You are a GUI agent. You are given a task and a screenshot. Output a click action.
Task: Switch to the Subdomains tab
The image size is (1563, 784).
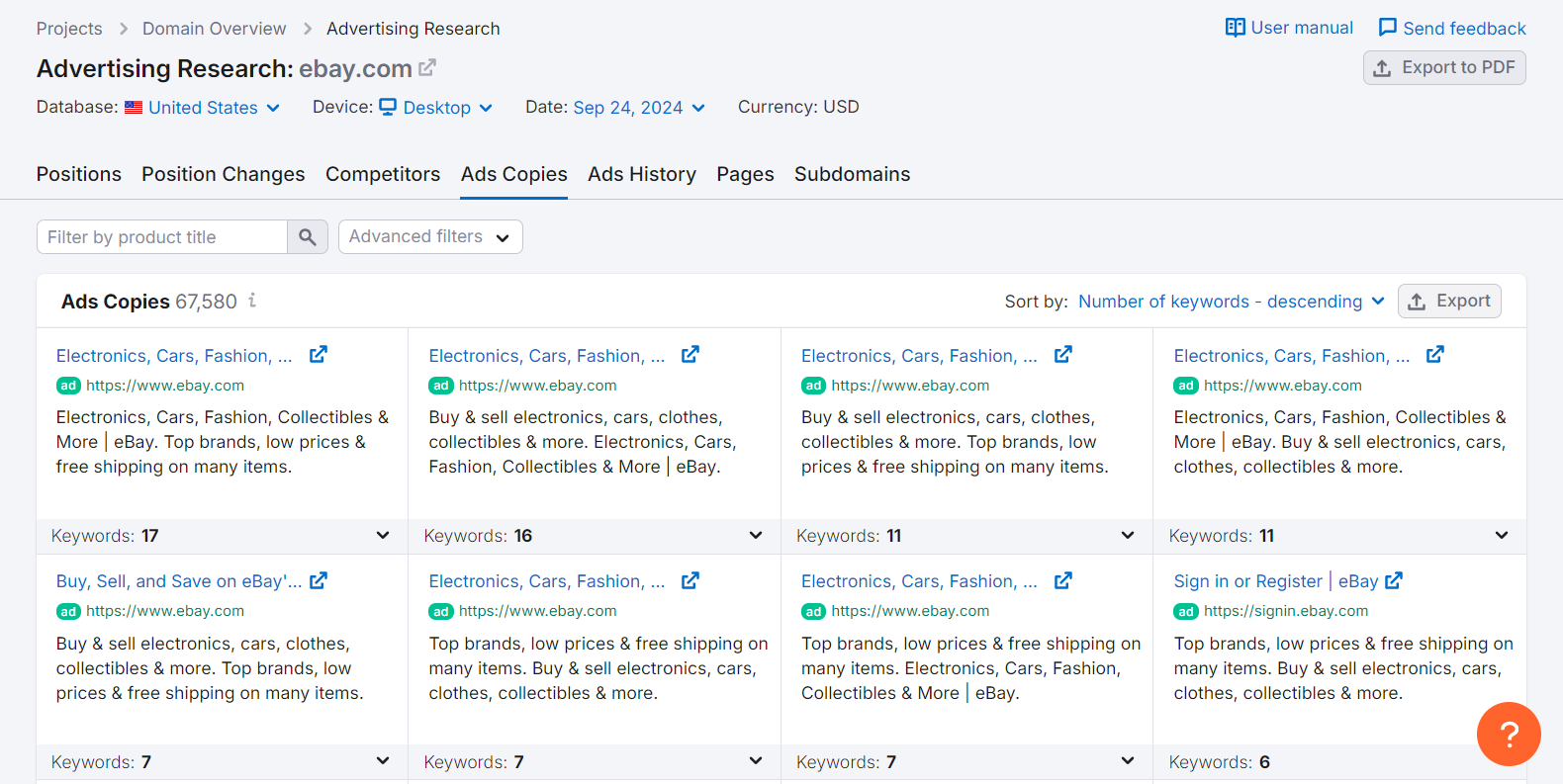pos(853,174)
